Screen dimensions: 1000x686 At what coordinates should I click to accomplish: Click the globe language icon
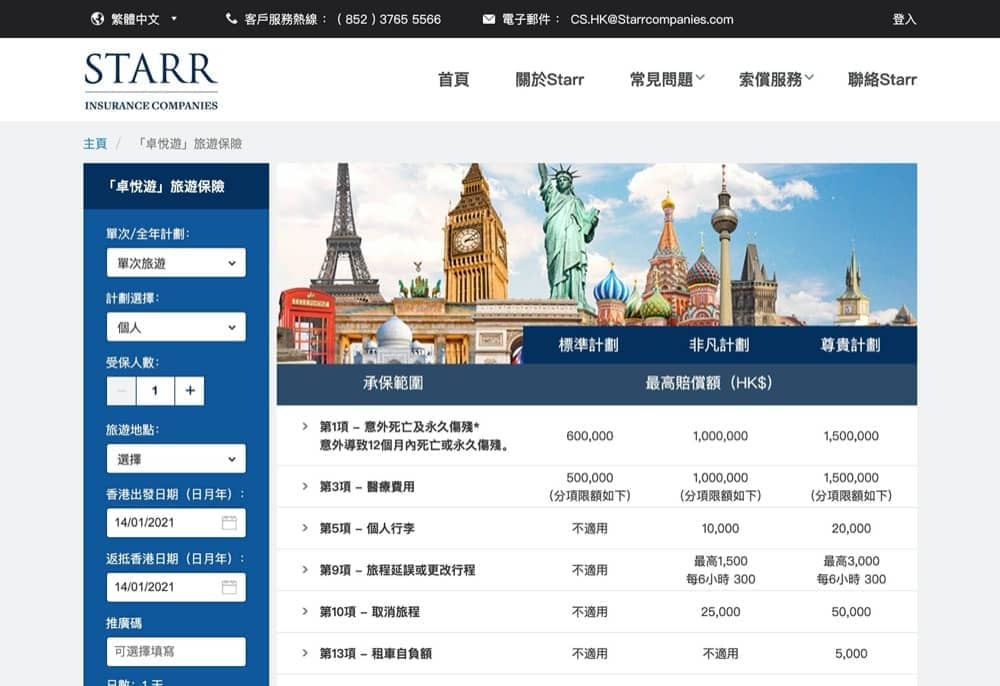97,19
